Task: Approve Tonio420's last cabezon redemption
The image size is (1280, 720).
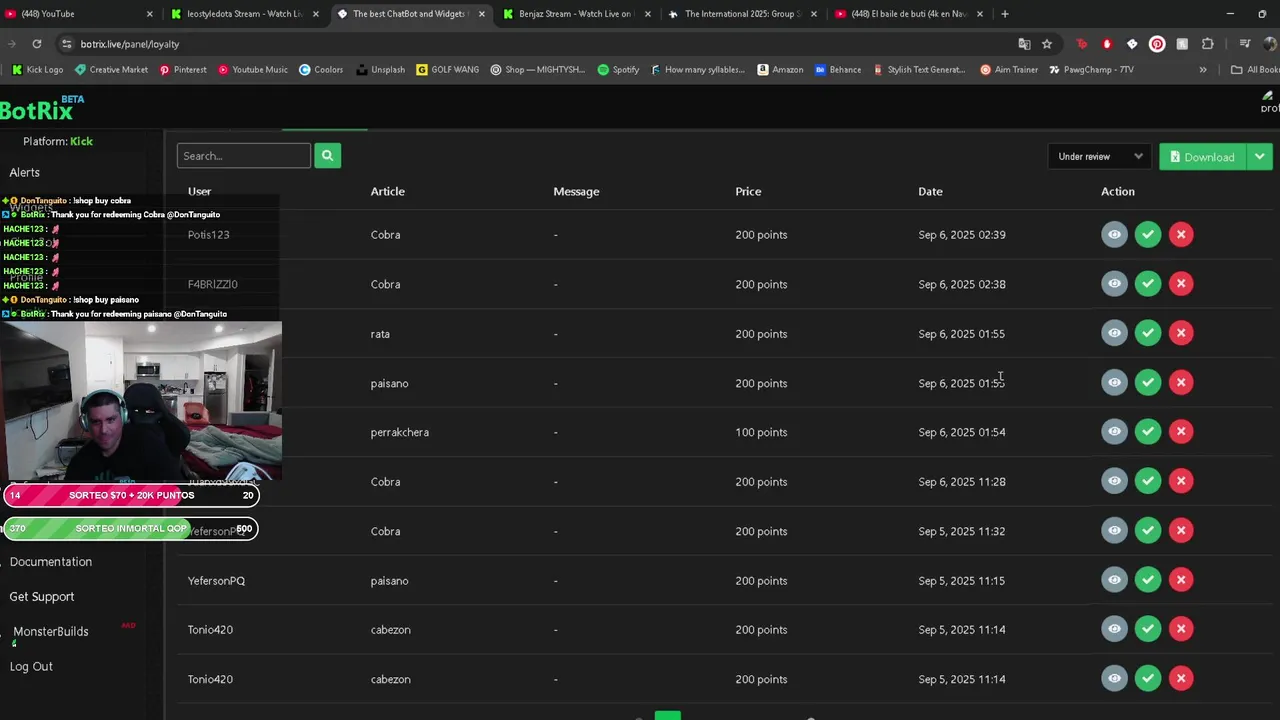Action: coord(1148,678)
